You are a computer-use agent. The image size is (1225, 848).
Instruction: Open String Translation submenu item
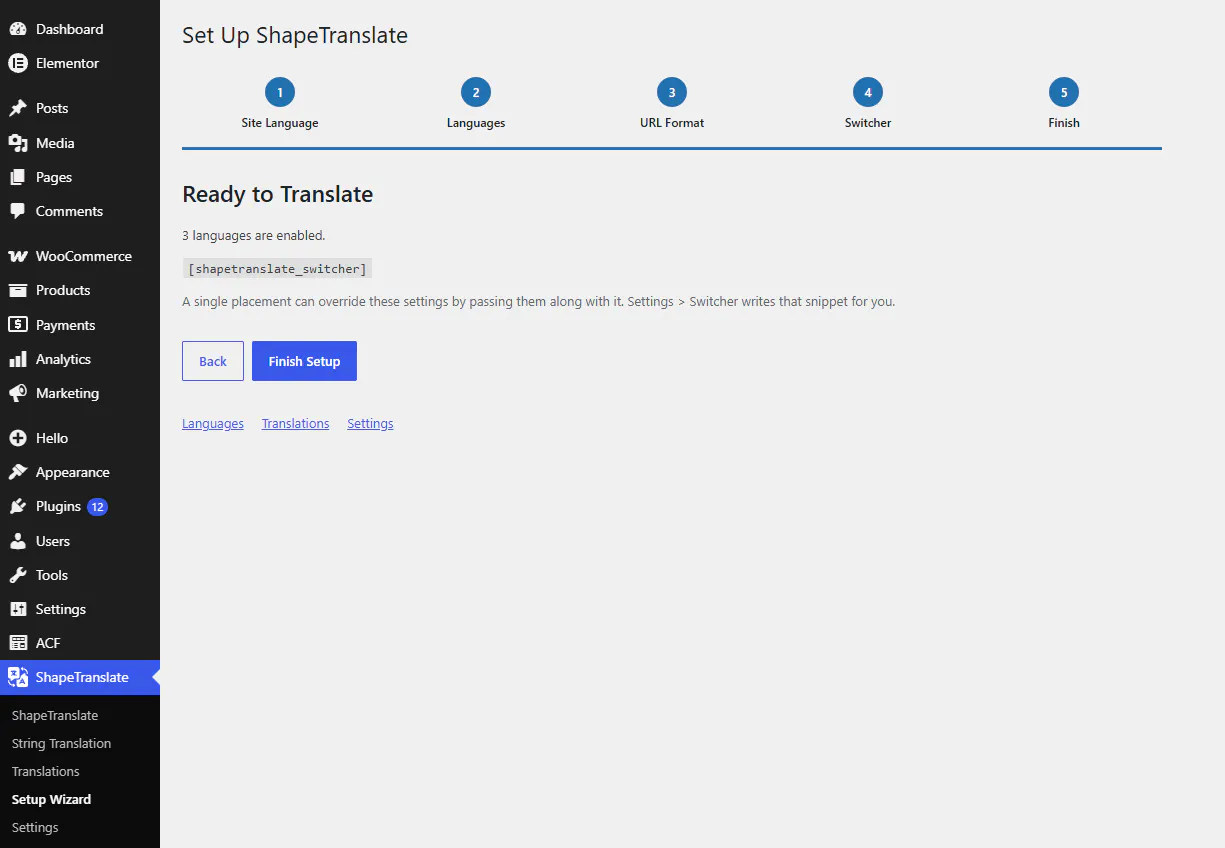61,743
